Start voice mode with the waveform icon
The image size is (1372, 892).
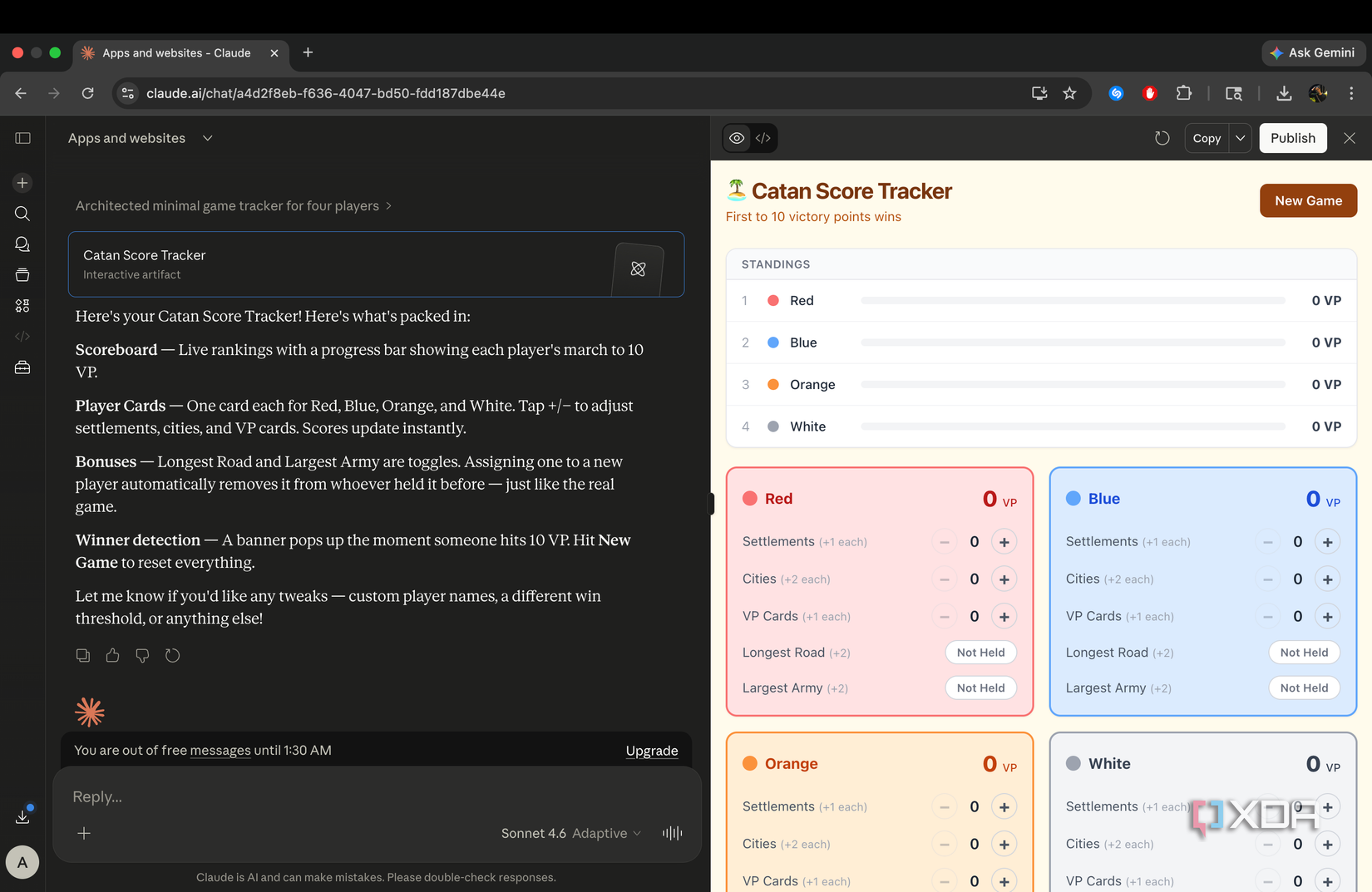click(x=673, y=833)
